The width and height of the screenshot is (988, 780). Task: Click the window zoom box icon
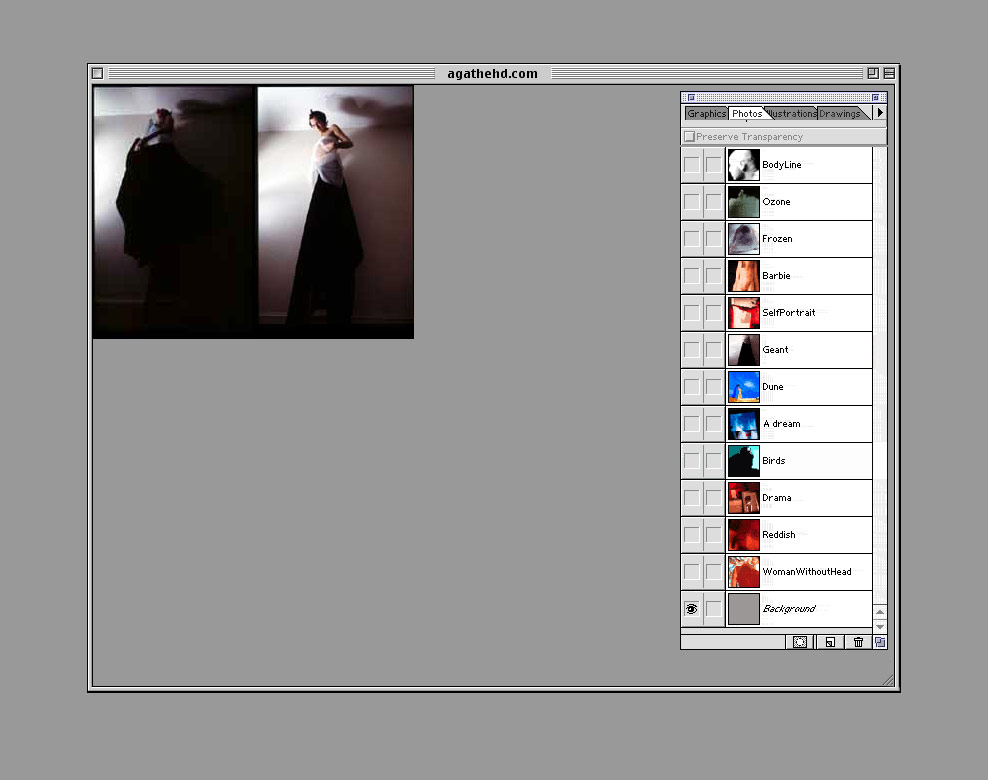pos(873,73)
